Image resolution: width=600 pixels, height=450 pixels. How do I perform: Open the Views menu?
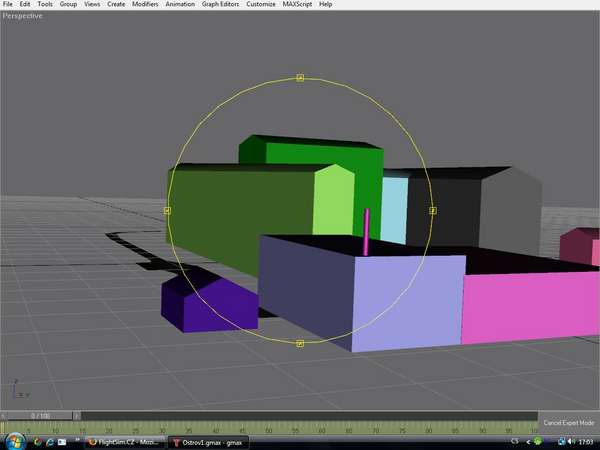click(92, 4)
